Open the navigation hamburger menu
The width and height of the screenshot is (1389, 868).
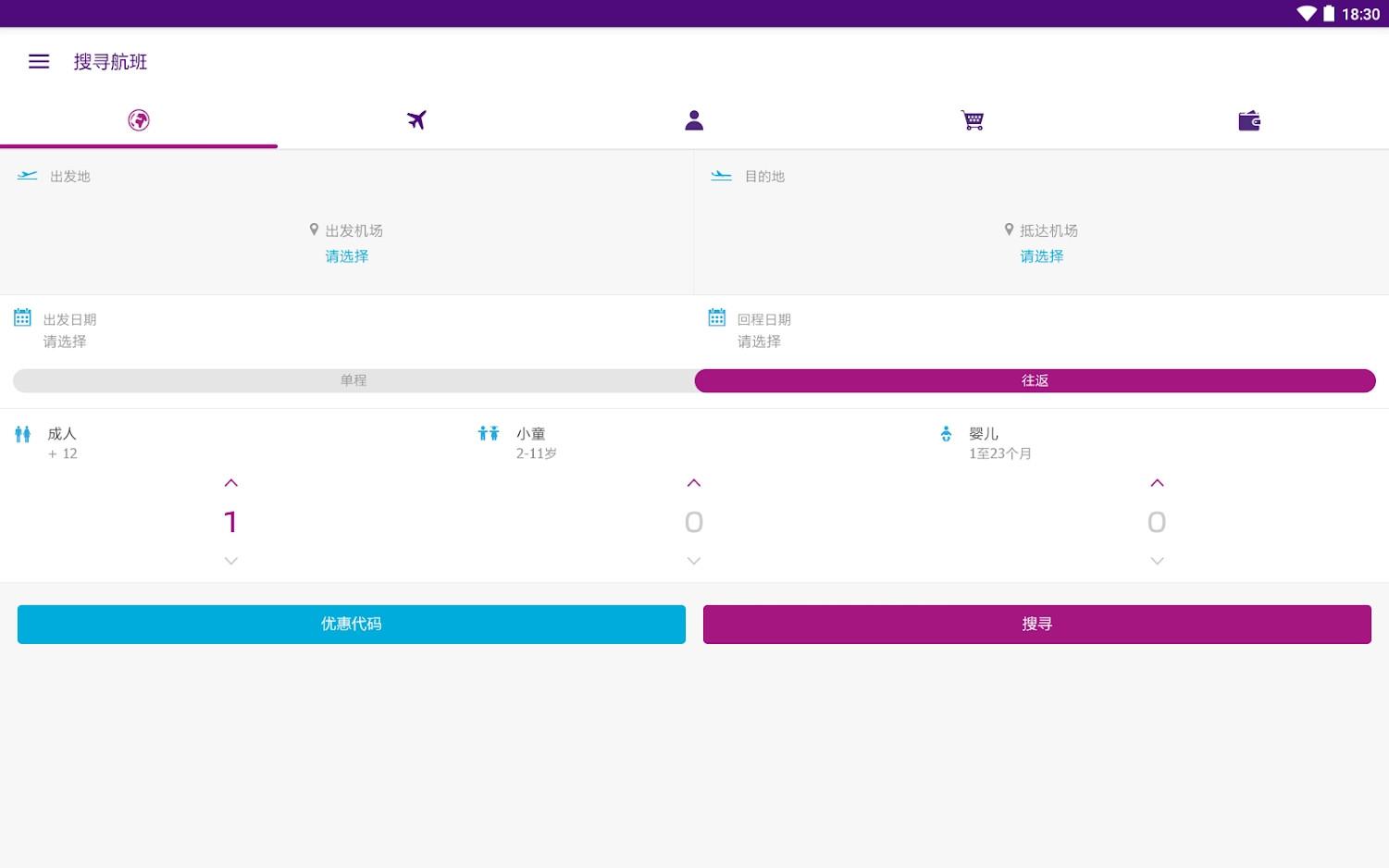click(x=38, y=61)
